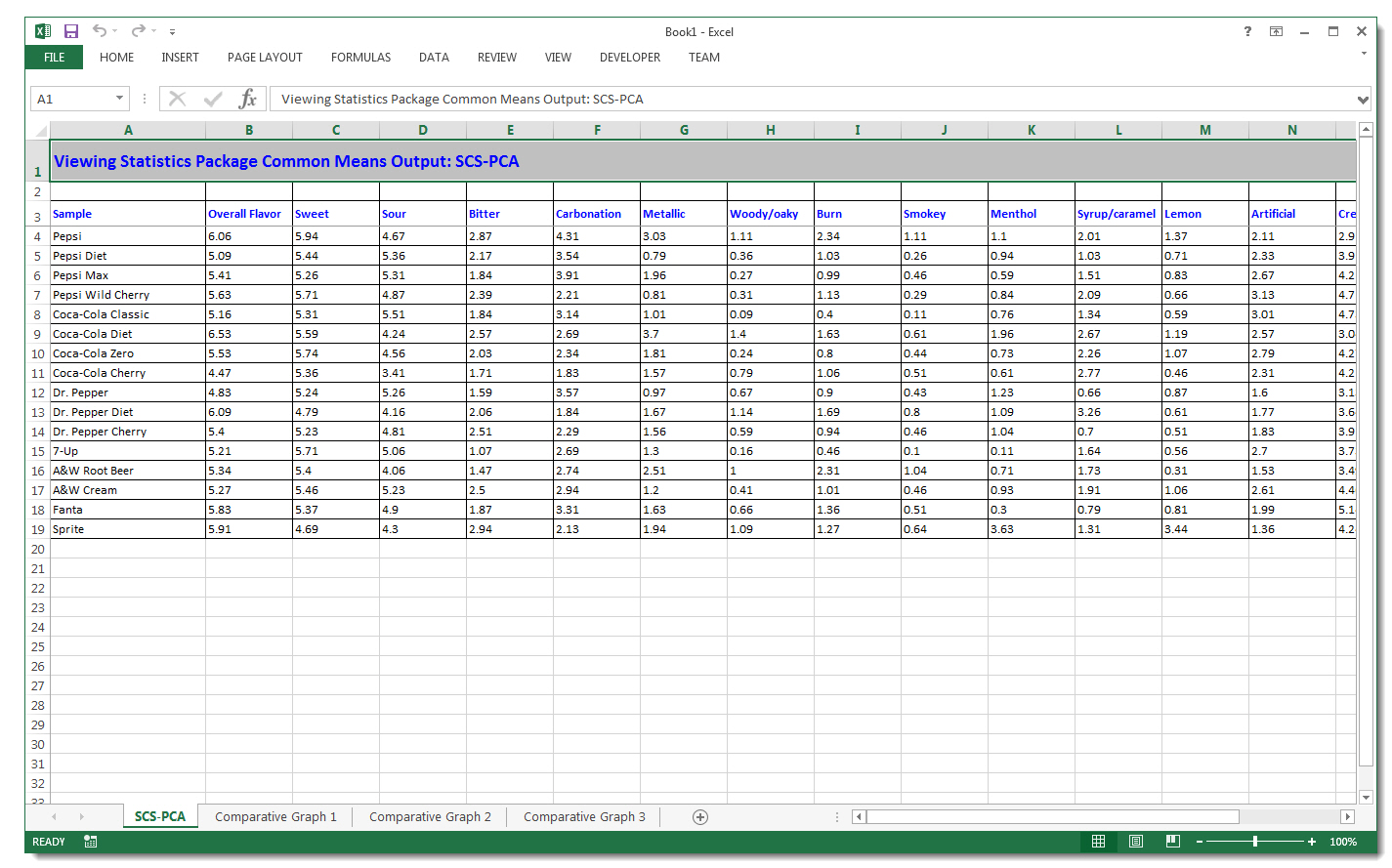Screen dimensions: 1392x868
Task: Click the Excel application icon in title bar
Action: 42,31
